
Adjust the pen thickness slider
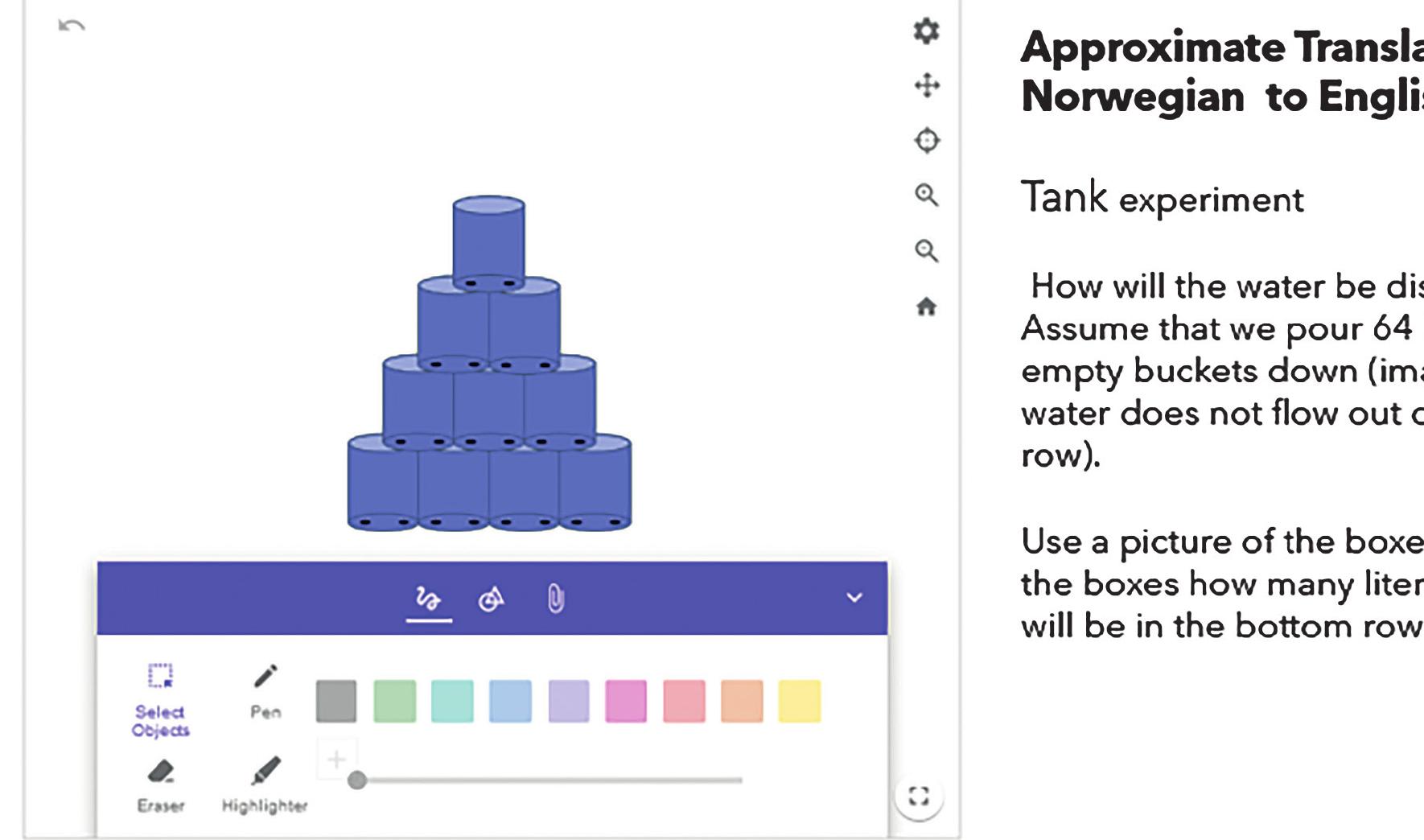point(357,780)
